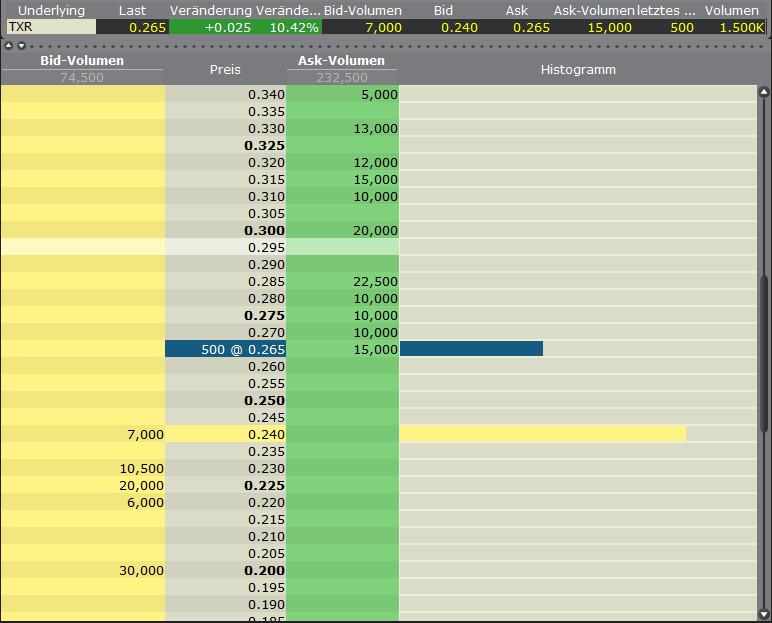Click the yellow histogram bar at 0.240
Viewport: 772px width, 623px height.
click(542, 434)
